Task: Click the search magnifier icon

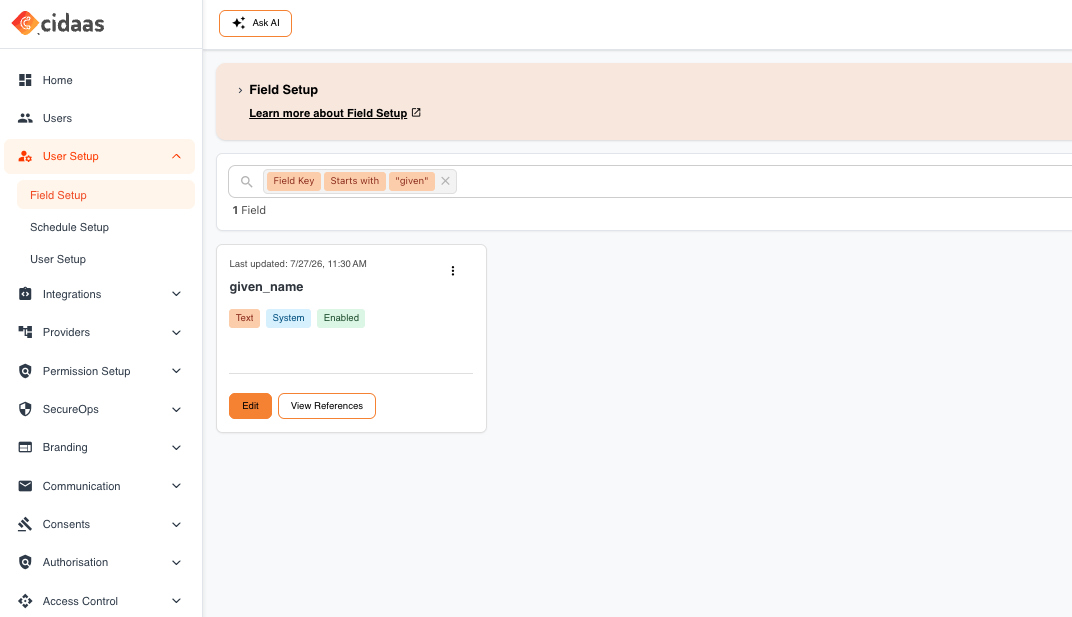Action: pos(247,181)
